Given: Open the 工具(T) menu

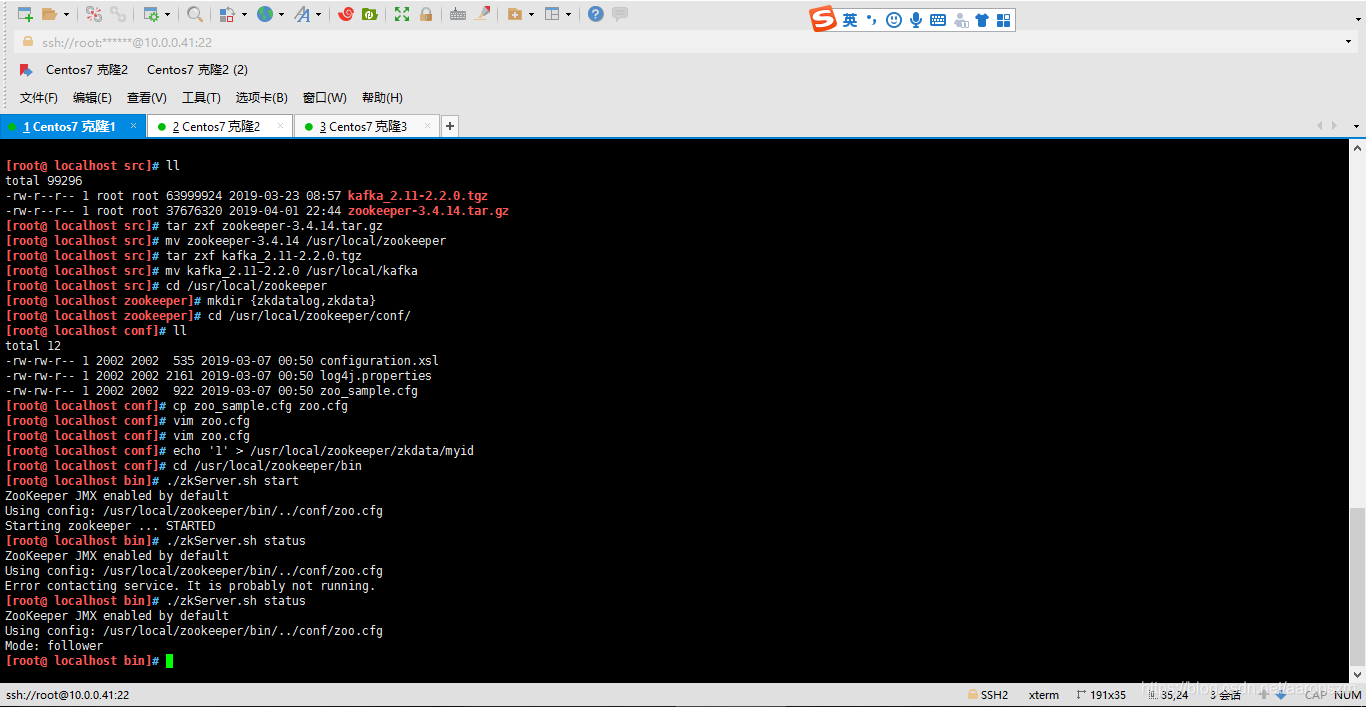Looking at the screenshot, I should 201,98.
